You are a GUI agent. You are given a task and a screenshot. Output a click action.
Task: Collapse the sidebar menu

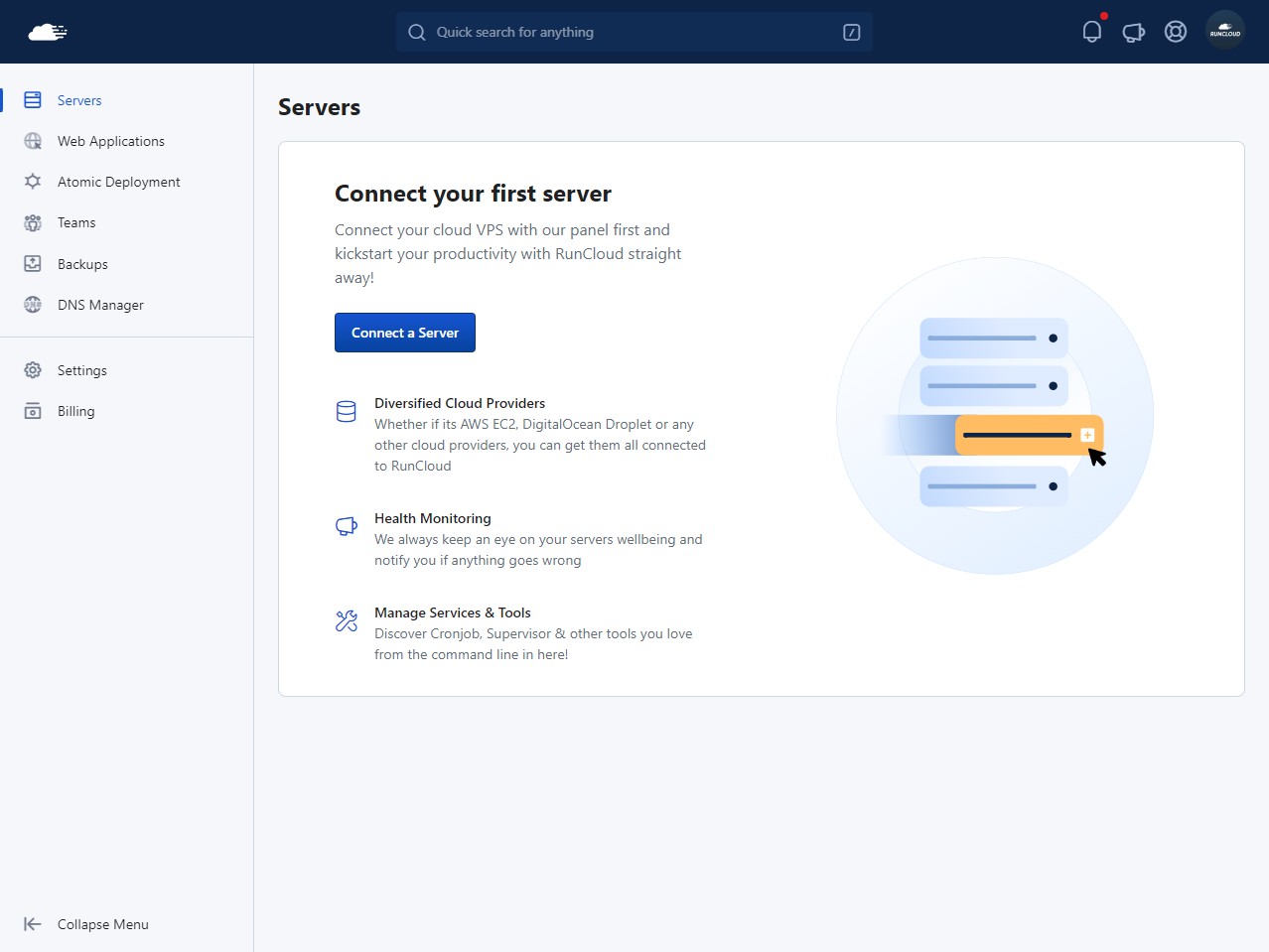click(x=102, y=924)
